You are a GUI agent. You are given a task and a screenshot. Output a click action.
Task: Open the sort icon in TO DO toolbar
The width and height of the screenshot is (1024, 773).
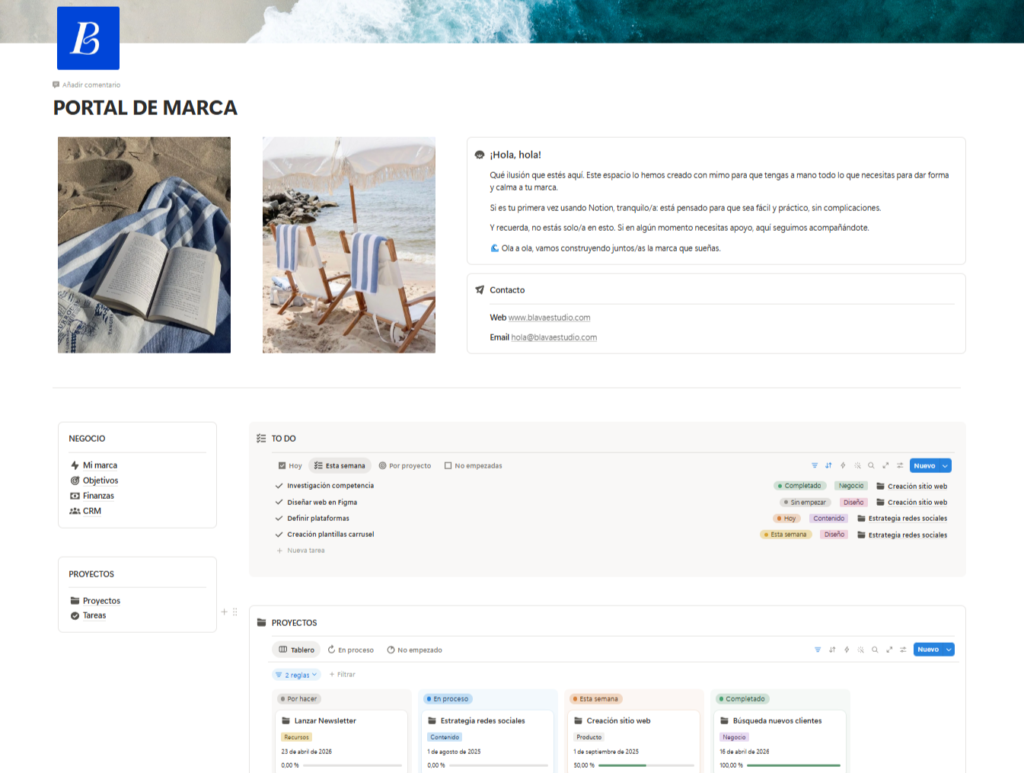(829, 465)
